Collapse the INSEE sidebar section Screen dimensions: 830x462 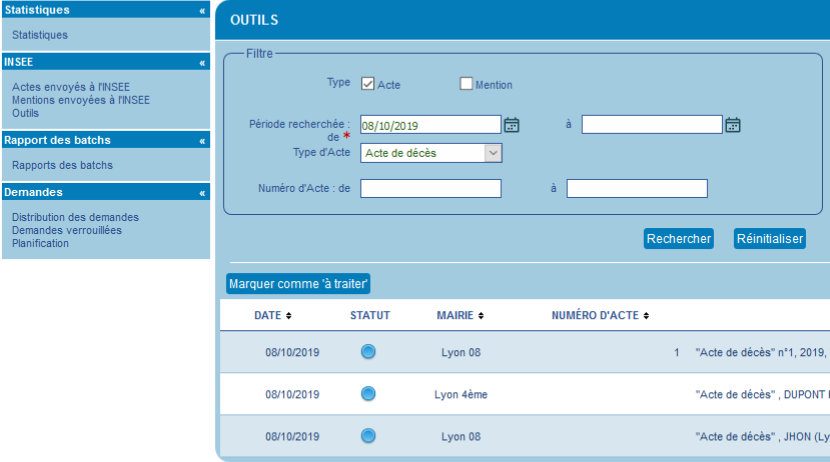(x=203, y=62)
